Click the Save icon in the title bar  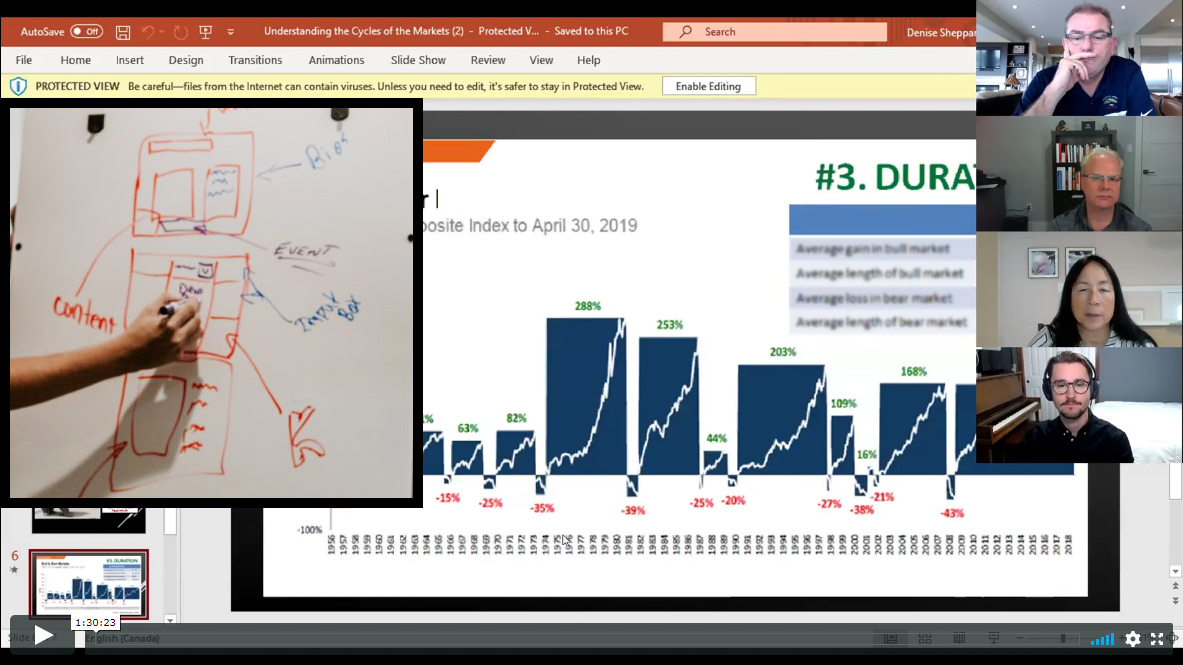point(123,32)
